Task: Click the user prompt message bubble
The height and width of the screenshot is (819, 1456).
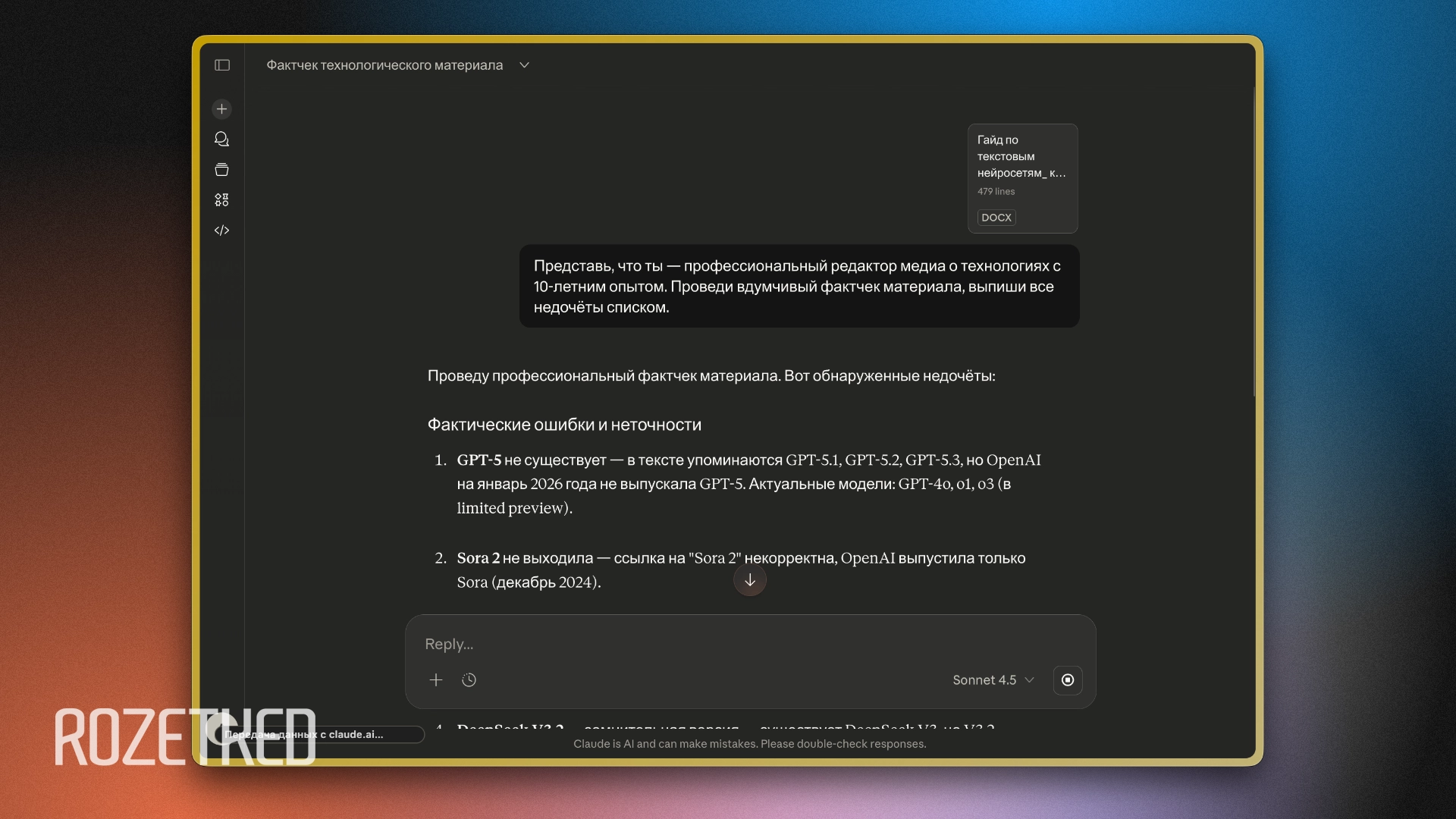Action: 799,287
